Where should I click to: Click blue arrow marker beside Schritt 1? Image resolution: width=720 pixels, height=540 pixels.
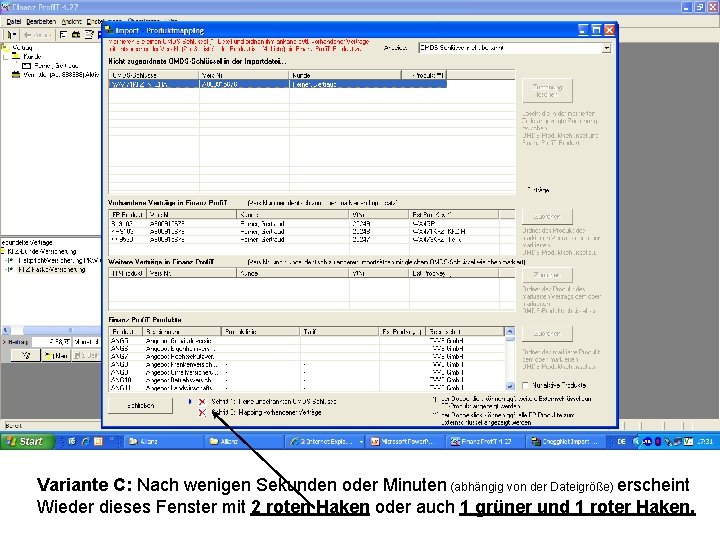[190, 402]
